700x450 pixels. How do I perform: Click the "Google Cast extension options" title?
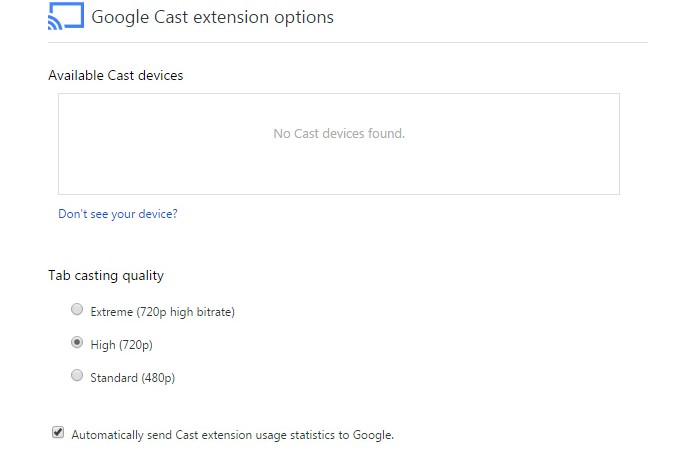[212, 17]
